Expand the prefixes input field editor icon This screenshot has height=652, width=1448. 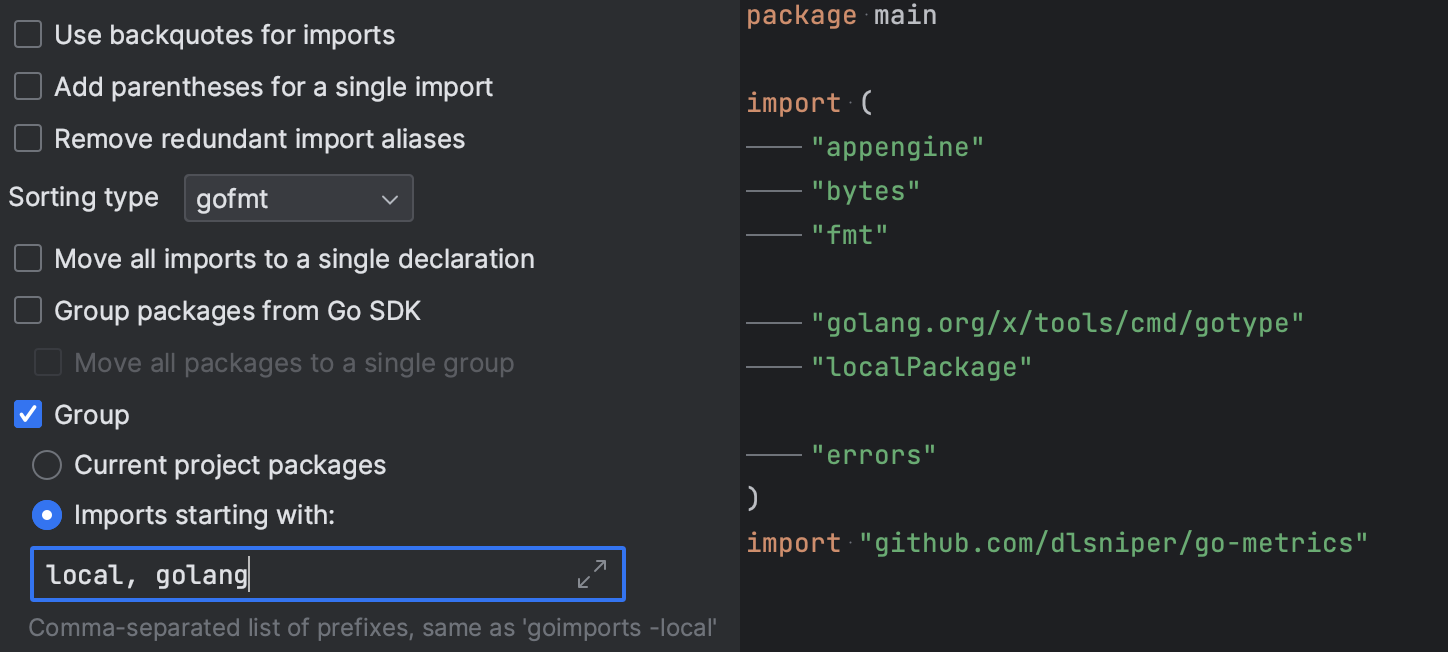[x=592, y=573]
